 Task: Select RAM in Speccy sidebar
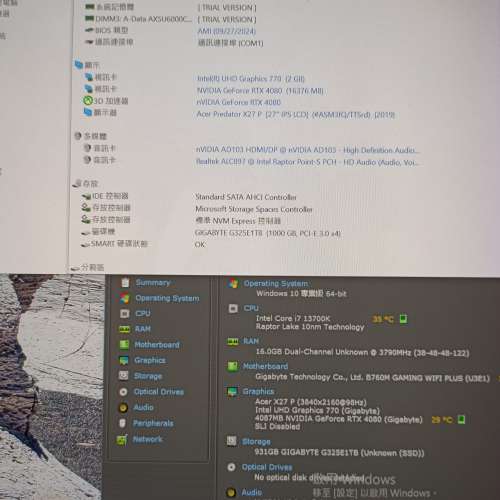pos(143,329)
